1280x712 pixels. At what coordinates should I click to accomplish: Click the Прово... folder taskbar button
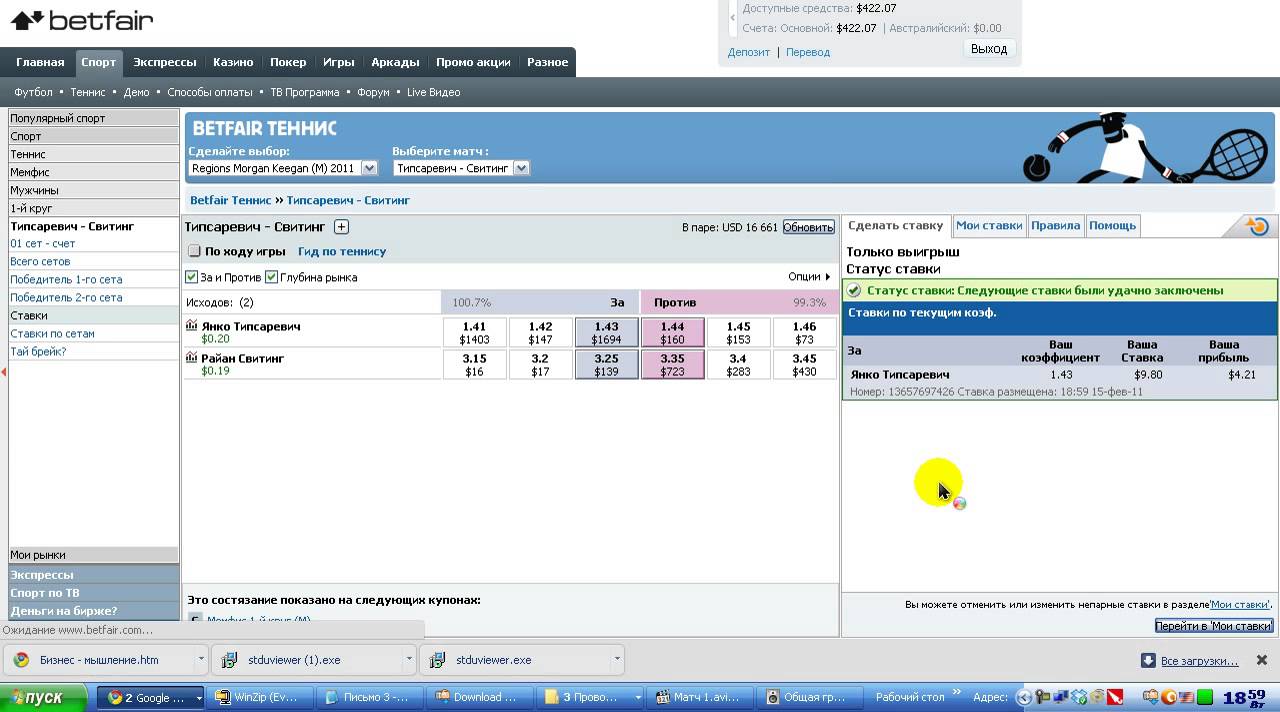click(x=590, y=697)
